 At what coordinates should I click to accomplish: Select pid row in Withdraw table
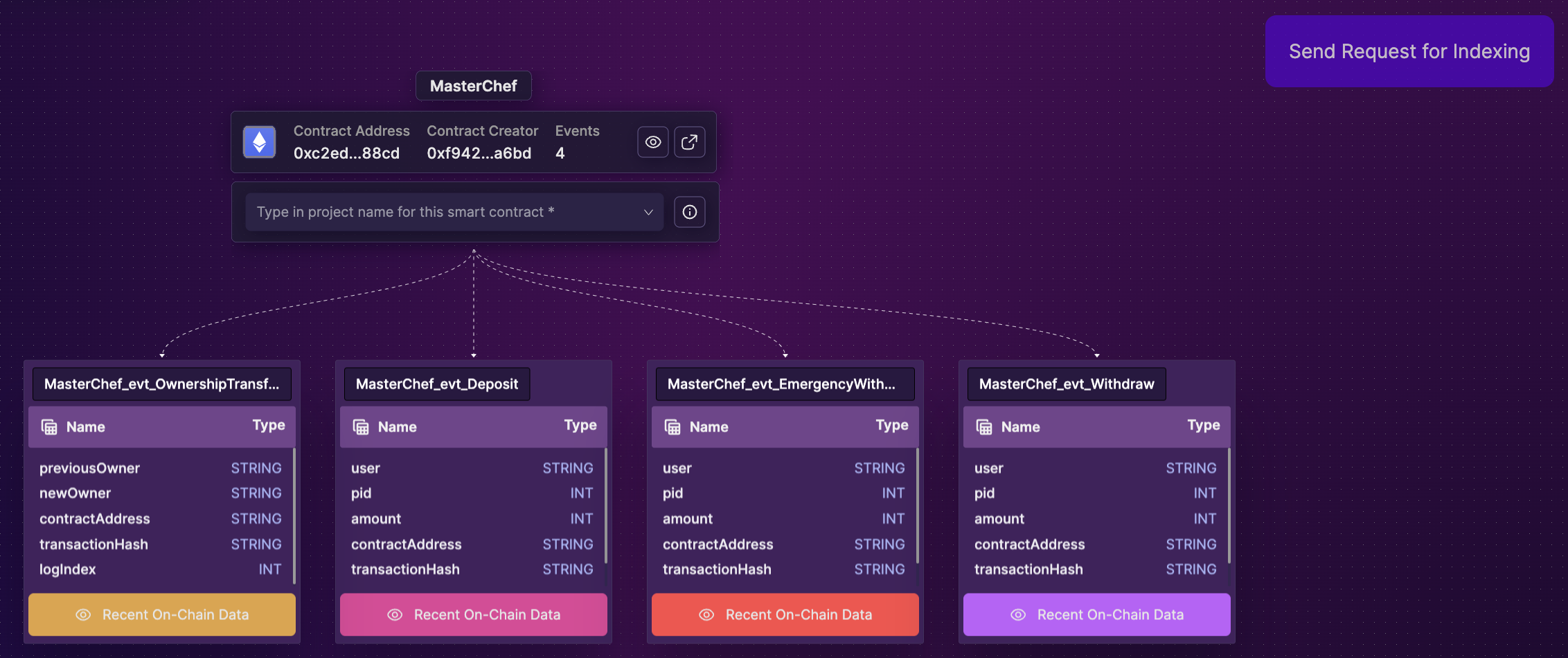click(x=1096, y=493)
